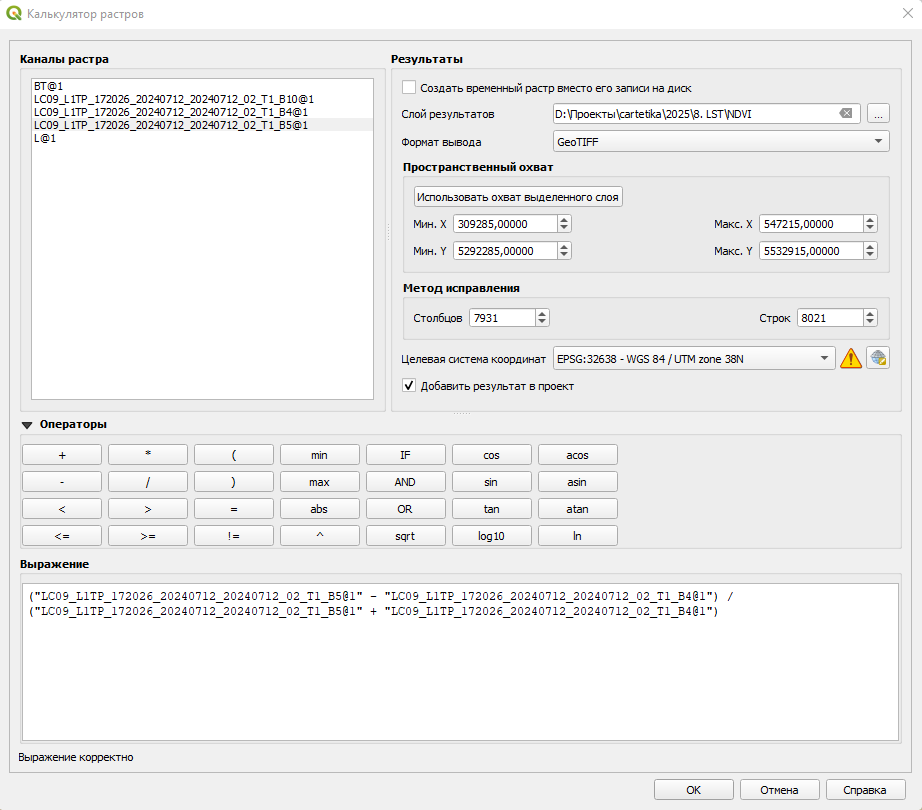Insert the asin function
The width and height of the screenshot is (922, 810).
tap(577, 482)
